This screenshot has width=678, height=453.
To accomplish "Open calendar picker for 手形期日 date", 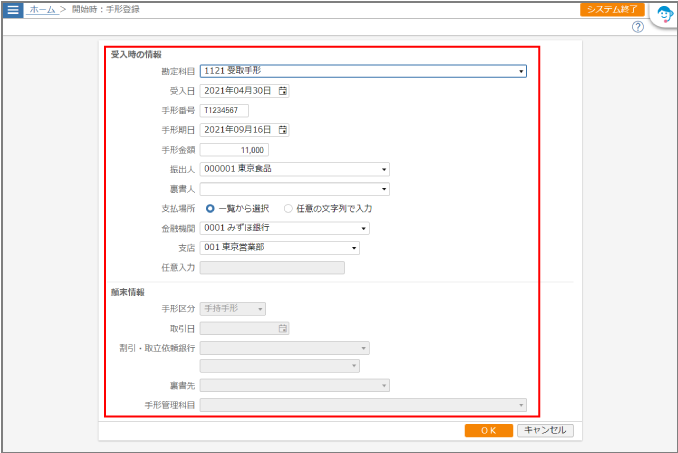I will (283, 130).
